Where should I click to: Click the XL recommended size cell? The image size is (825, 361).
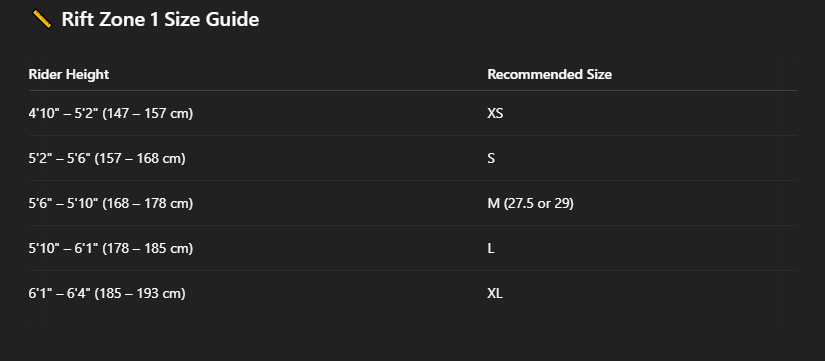pos(495,293)
